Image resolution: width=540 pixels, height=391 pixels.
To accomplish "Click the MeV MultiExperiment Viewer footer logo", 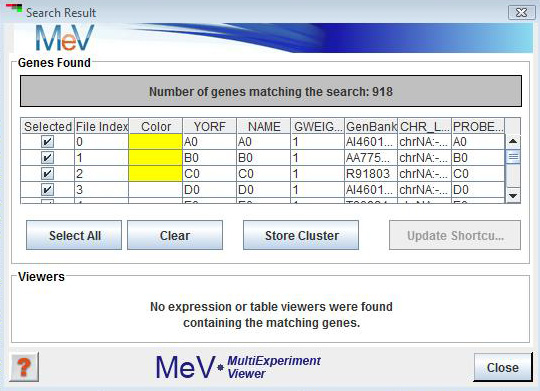I will pyautogui.click(x=238, y=367).
